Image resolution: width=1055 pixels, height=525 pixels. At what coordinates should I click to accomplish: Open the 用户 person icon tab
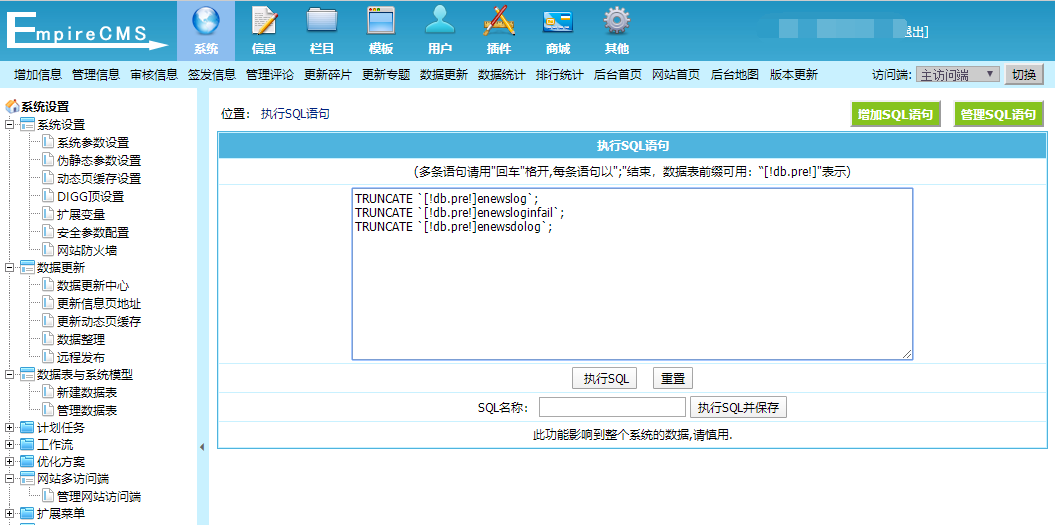(x=440, y=31)
